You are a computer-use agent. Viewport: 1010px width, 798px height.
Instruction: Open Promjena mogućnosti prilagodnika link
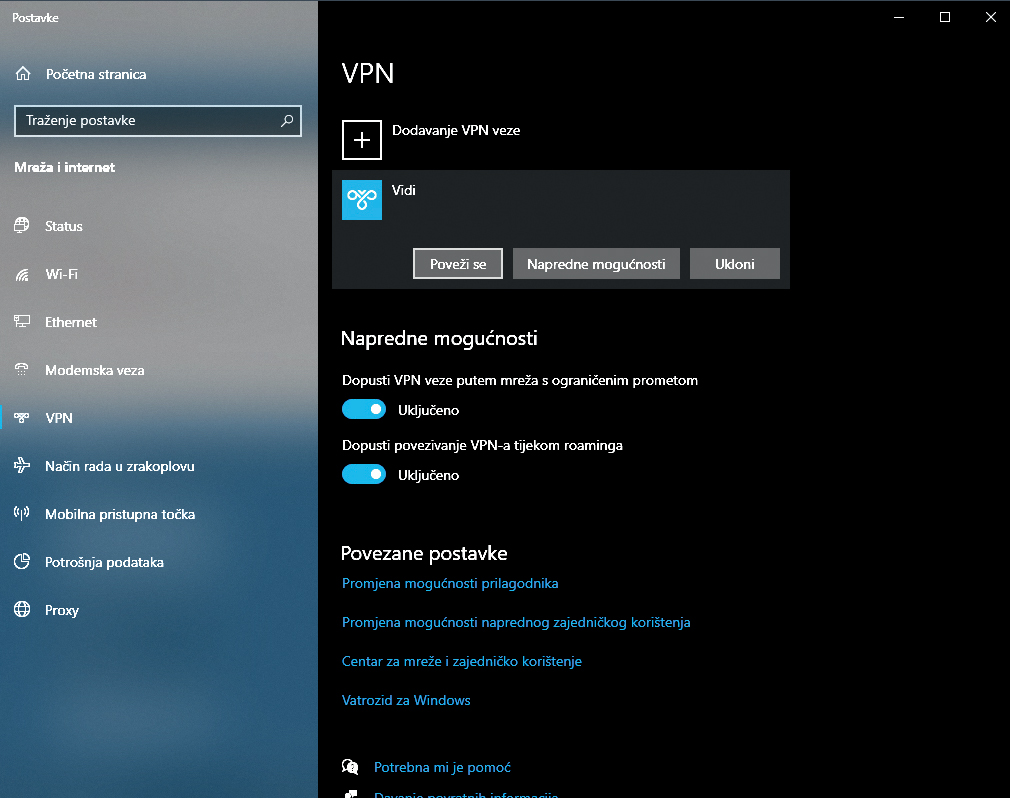coord(450,583)
